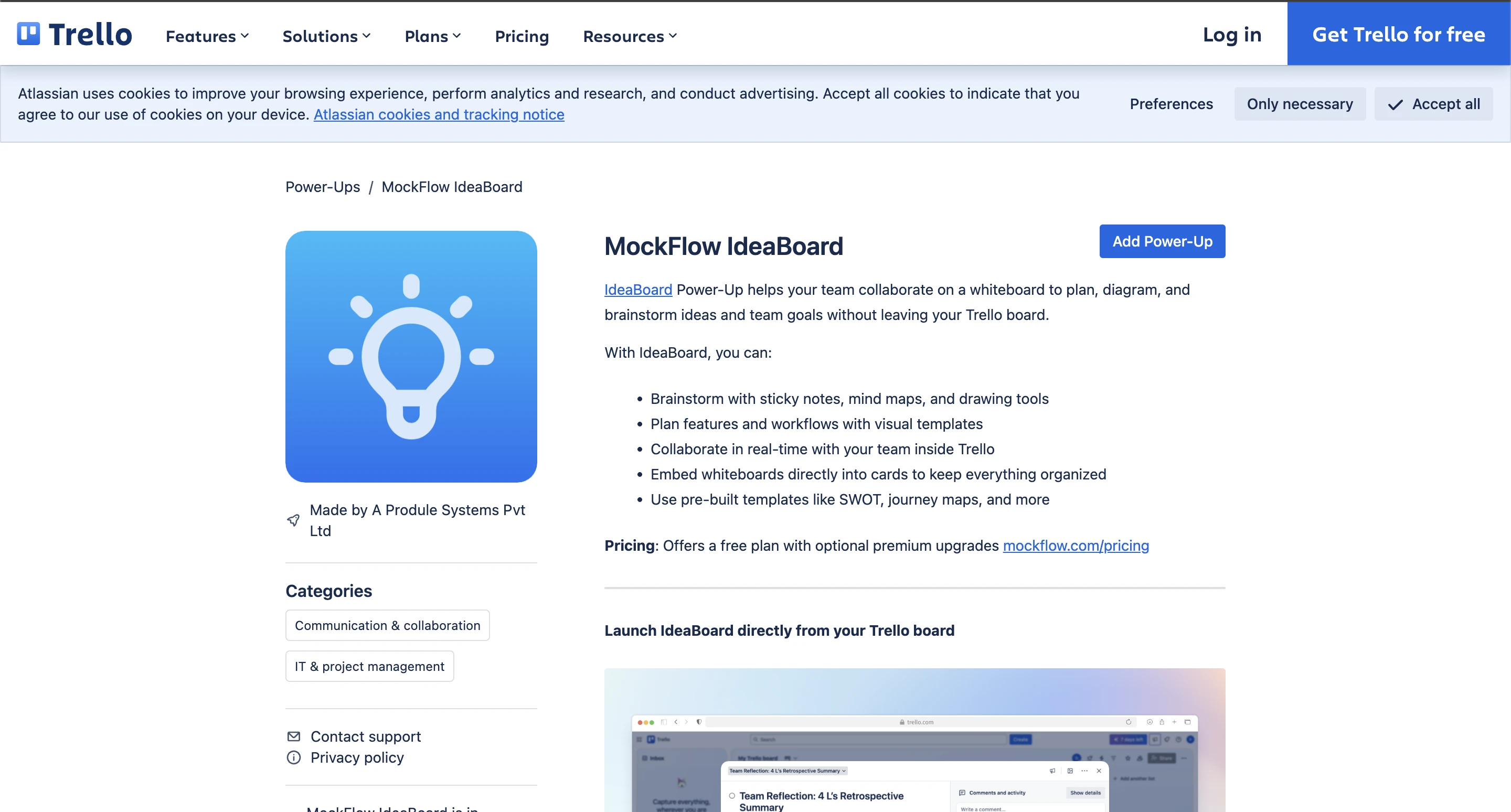This screenshot has width=1511, height=812.
Task: Click bullet 'Plan features and workflows'
Action: (816, 424)
